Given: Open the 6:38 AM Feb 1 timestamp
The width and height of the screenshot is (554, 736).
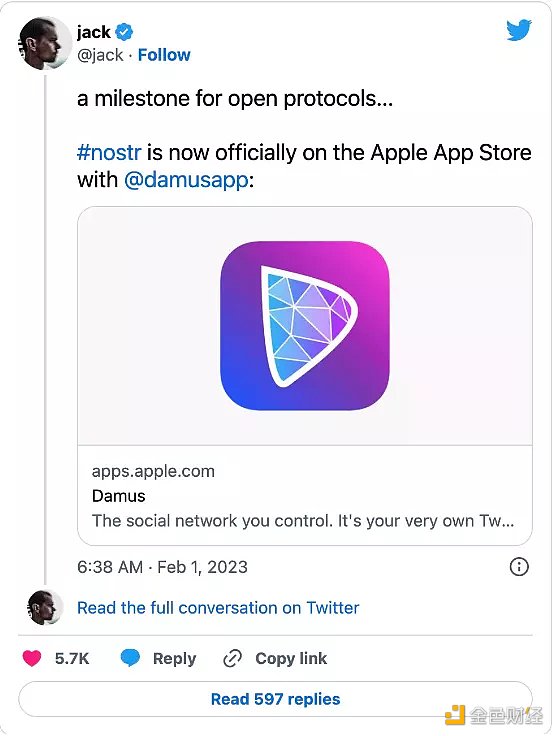Looking at the screenshot, I should pos(162,567).
